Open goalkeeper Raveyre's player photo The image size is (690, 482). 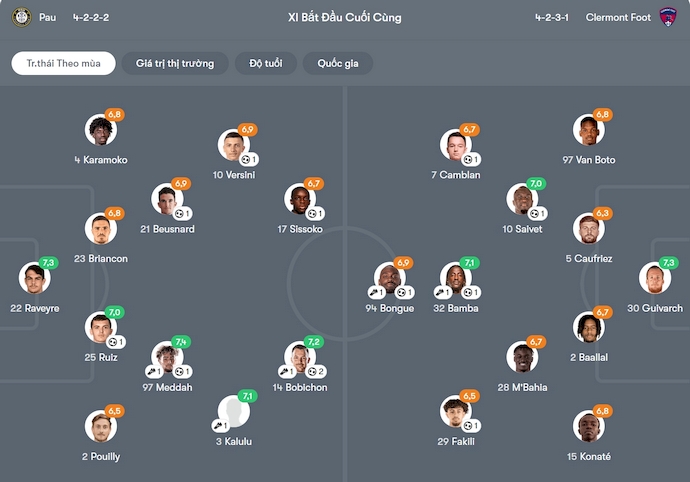(x=34, y=279)
